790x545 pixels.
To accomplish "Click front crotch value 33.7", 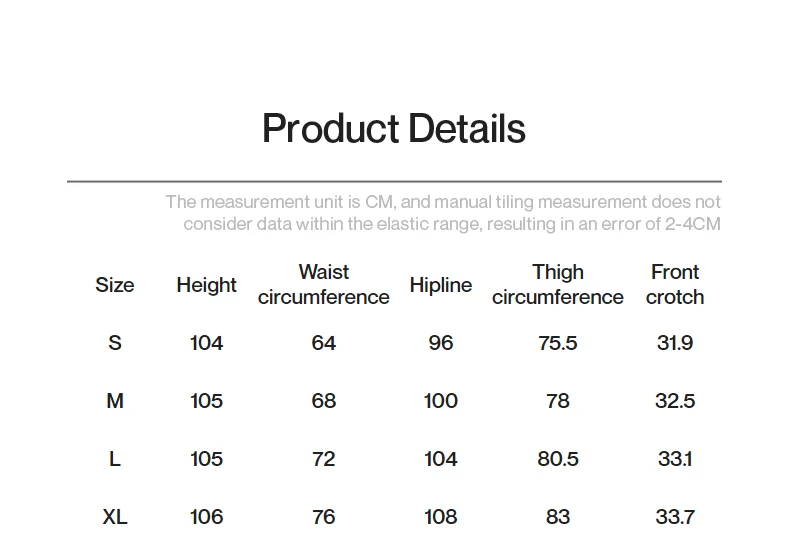I will click(x=674, y=517).
